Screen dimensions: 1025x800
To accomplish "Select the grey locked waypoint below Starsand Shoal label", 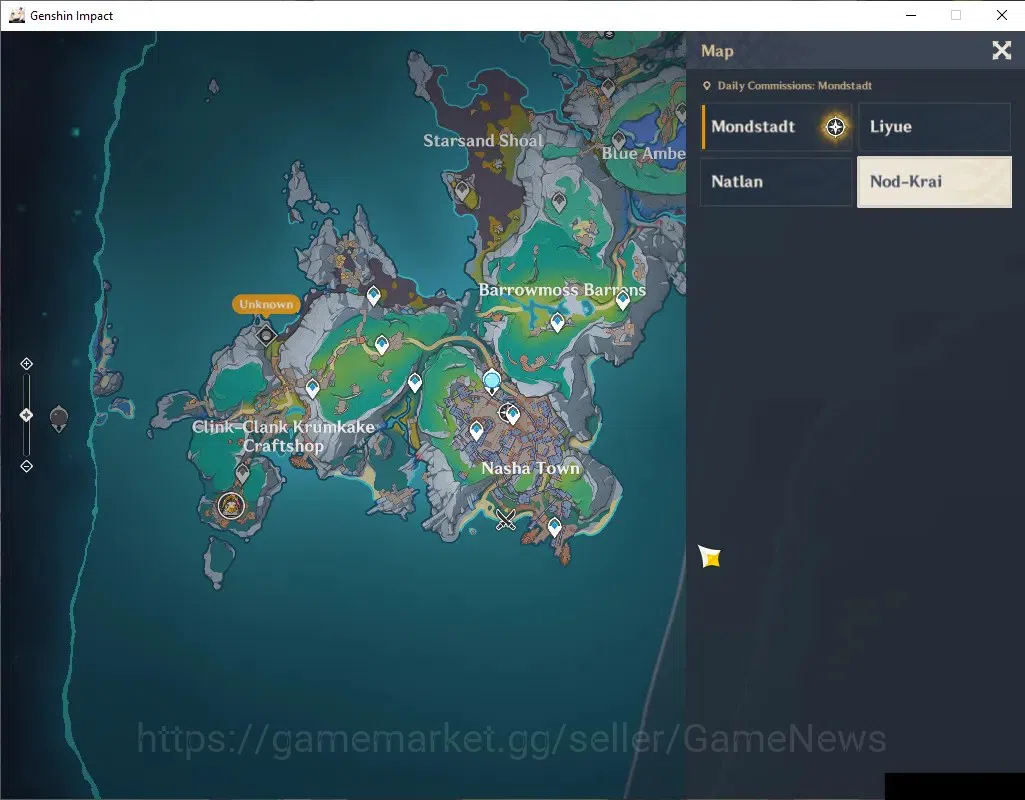I will pos(462,191).
